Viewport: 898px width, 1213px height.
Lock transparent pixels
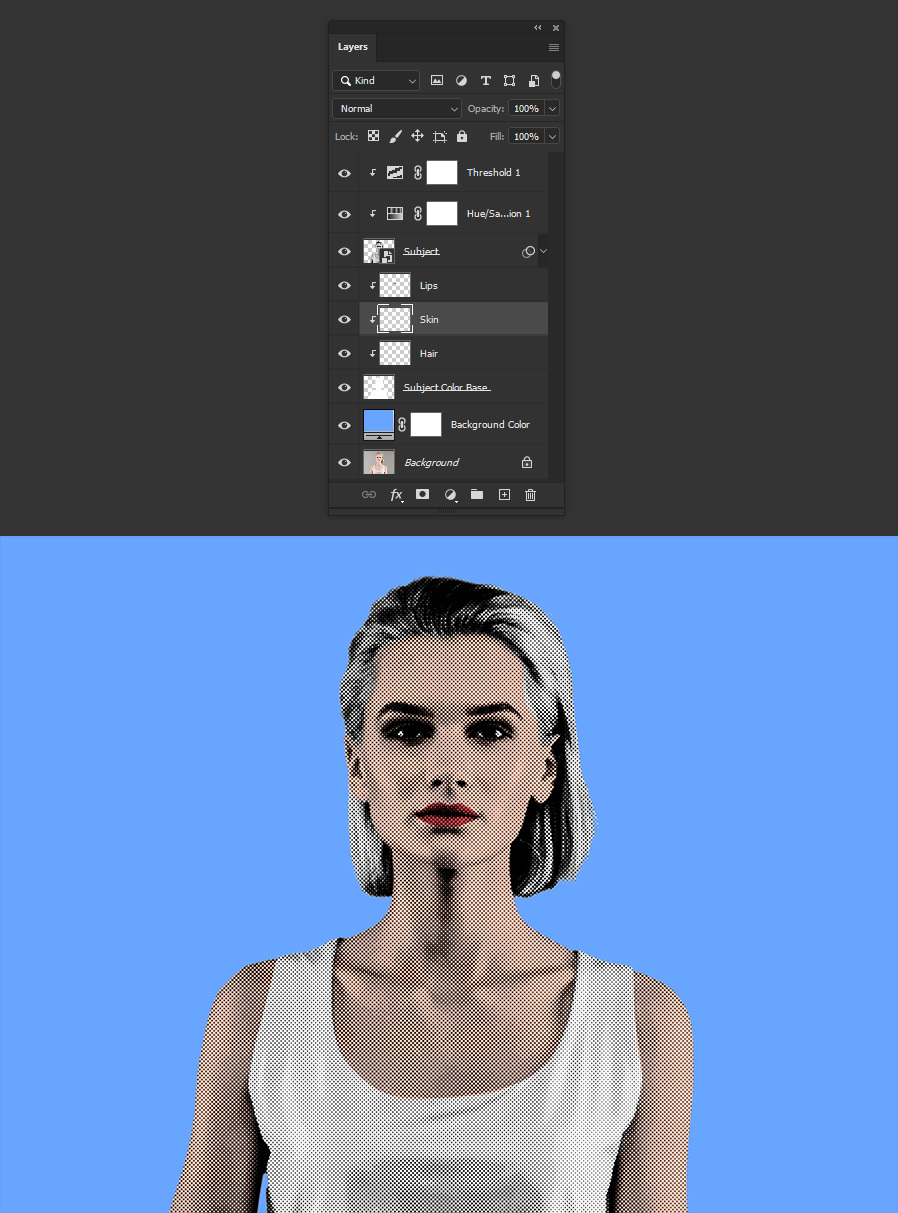(x=373, y=136)
